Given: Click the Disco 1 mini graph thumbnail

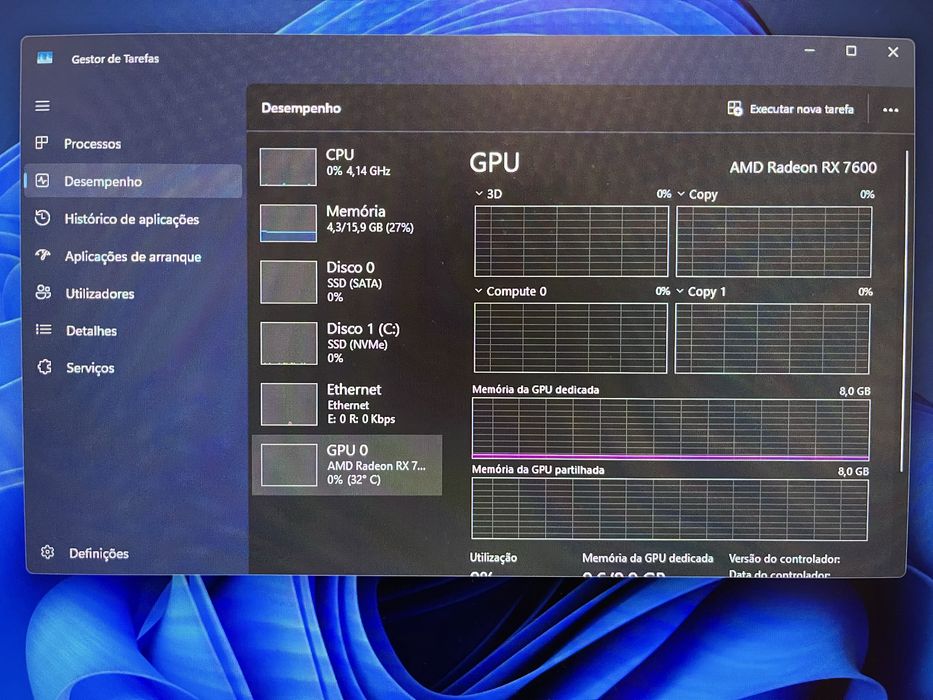Looking at the screenshot, I should [289, 343].
